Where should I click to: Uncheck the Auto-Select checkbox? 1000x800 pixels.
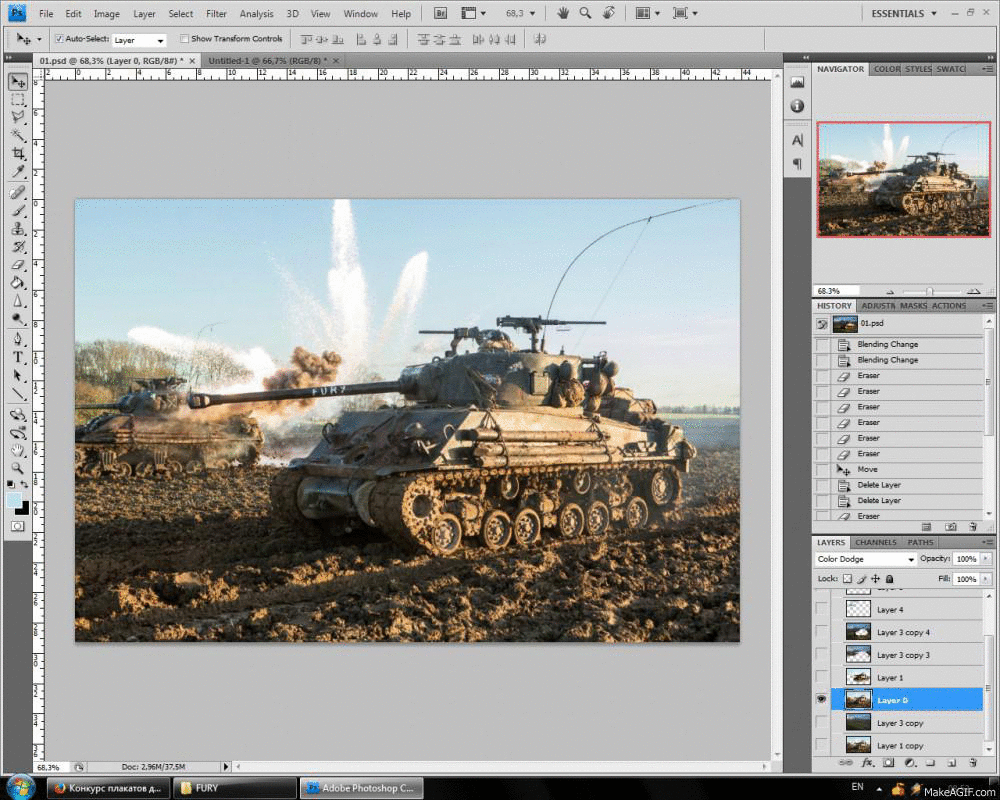59,39
